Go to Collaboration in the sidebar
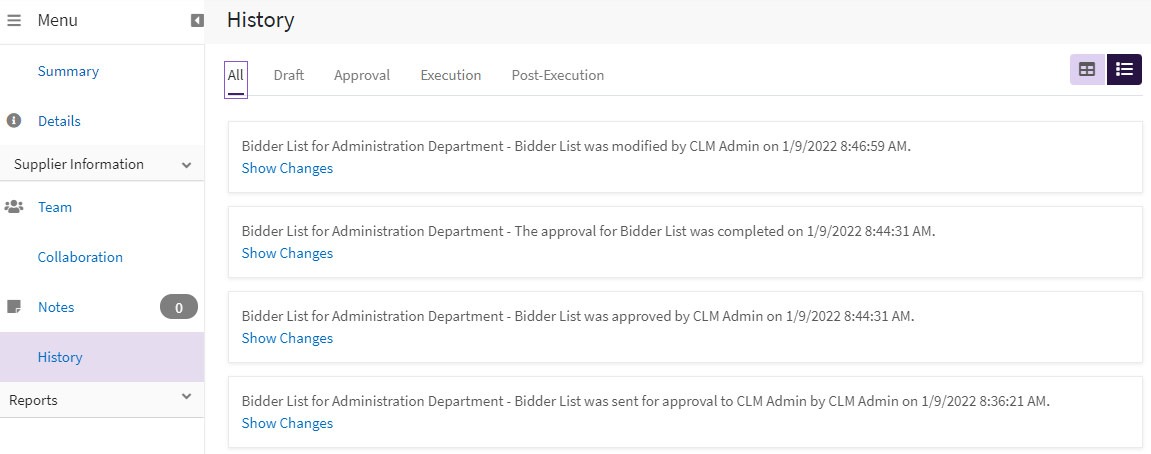The image size is (1151, 454). click(80, 257)
